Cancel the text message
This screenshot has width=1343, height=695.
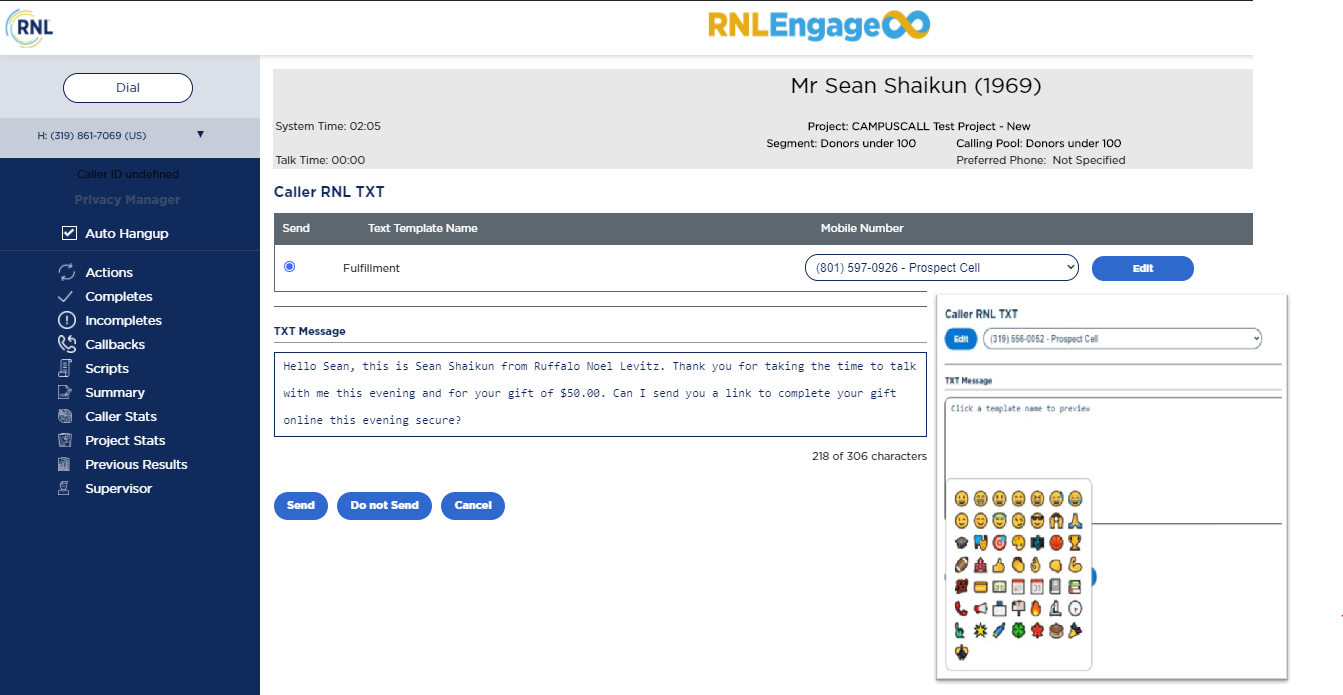[473, 506]
